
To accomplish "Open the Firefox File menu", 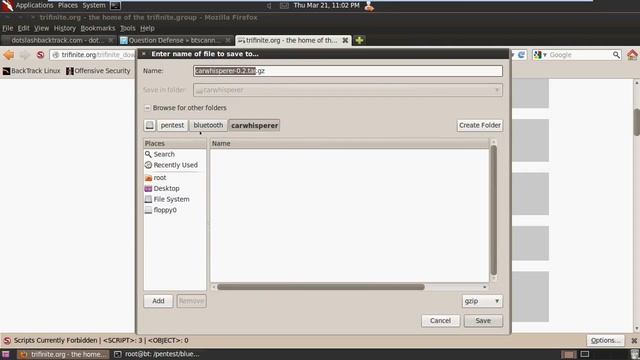I will pyautogui.click(x=8, y=28).
